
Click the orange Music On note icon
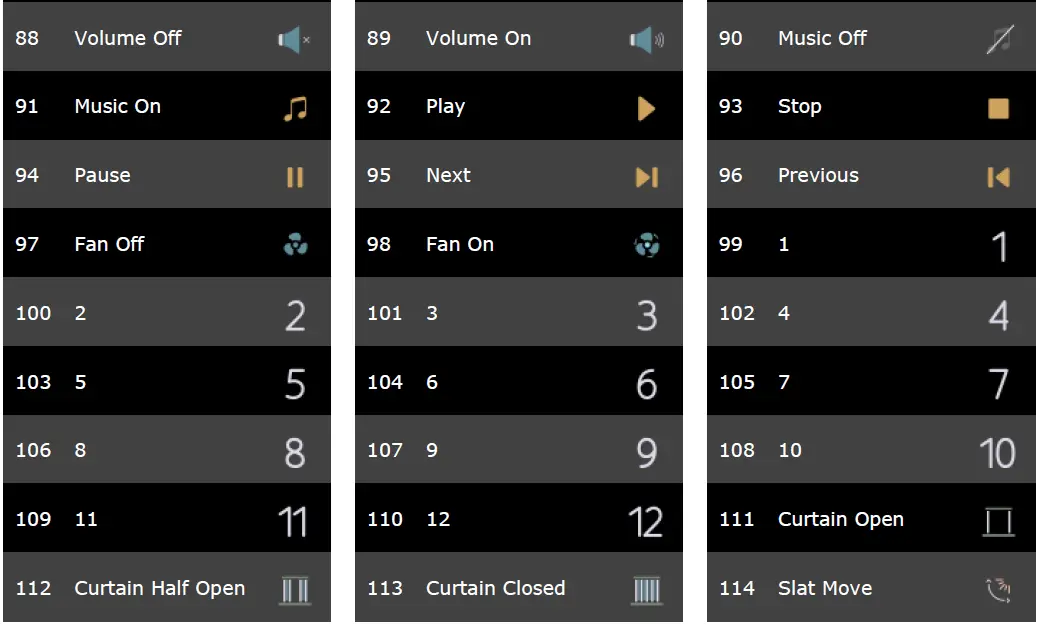(295, 108)
